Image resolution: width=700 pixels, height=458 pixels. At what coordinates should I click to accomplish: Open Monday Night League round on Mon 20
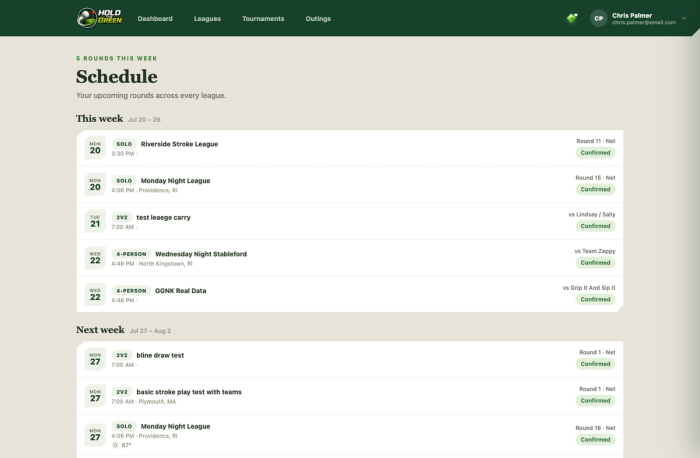(350, 185)
